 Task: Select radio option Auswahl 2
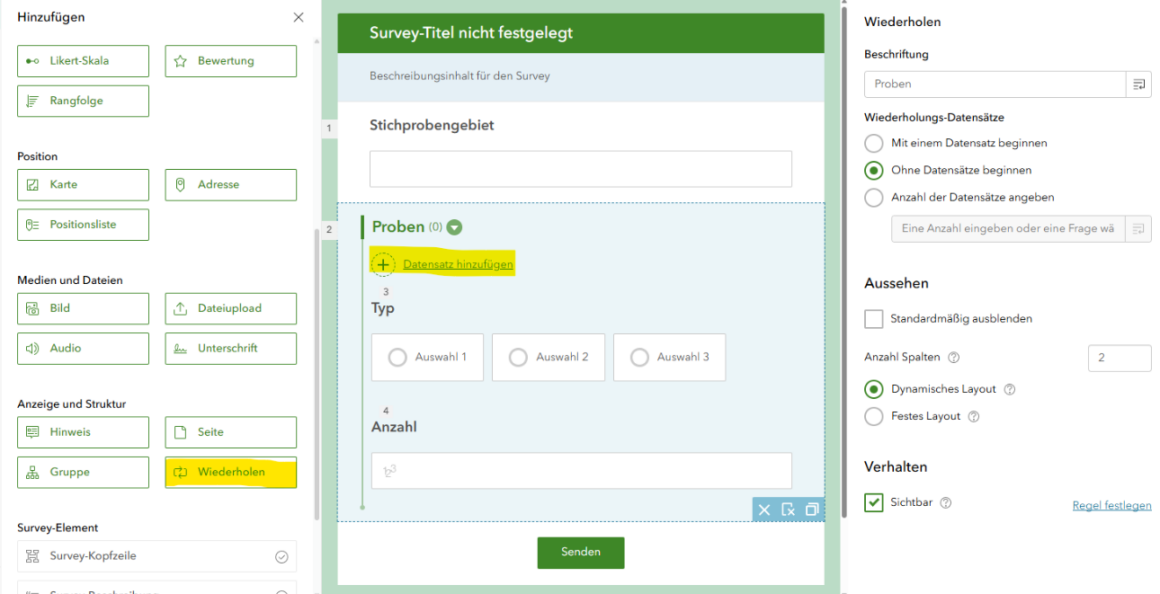[x=548, y=357]
